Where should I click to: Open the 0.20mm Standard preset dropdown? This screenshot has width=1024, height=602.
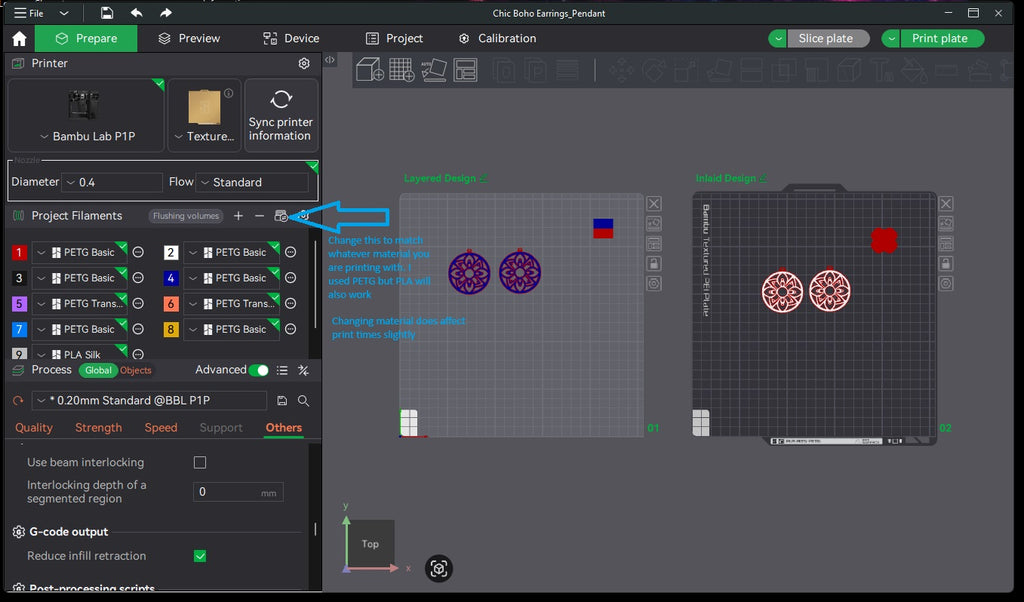150,400
